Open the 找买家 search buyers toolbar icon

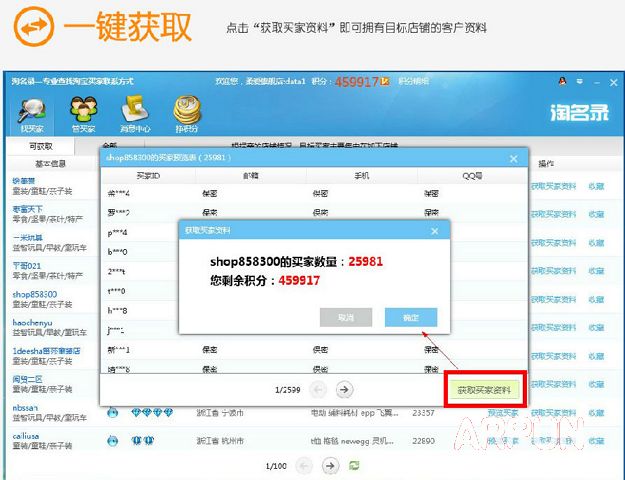32,114
